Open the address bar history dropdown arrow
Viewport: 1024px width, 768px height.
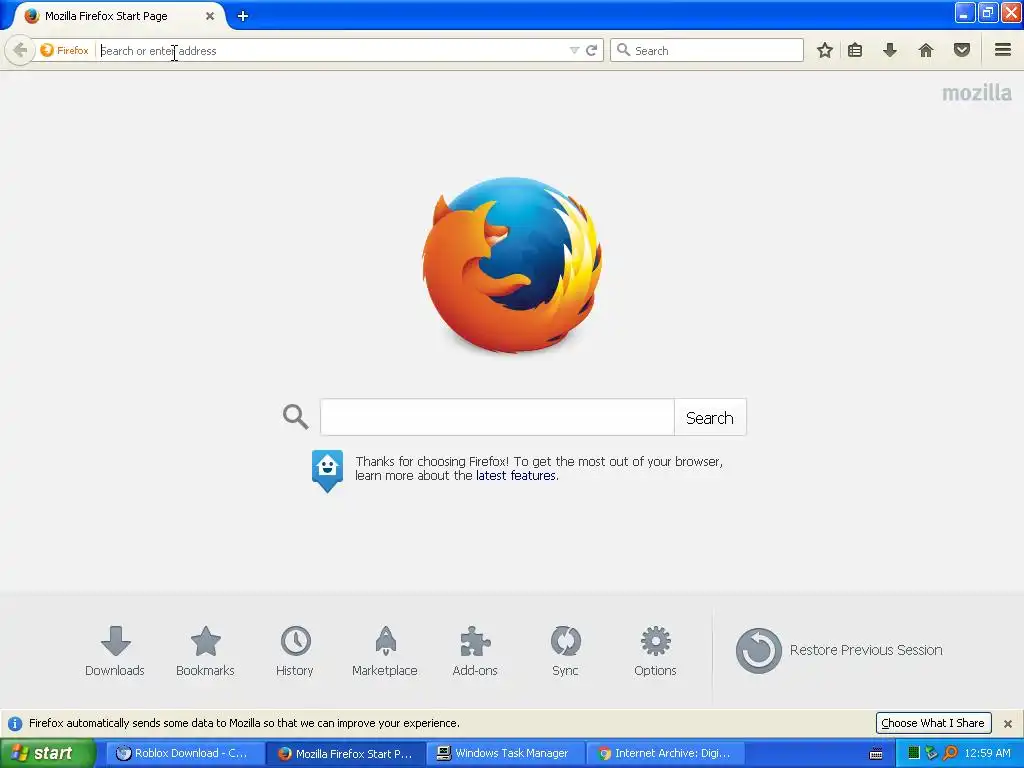tap(574, 50)
